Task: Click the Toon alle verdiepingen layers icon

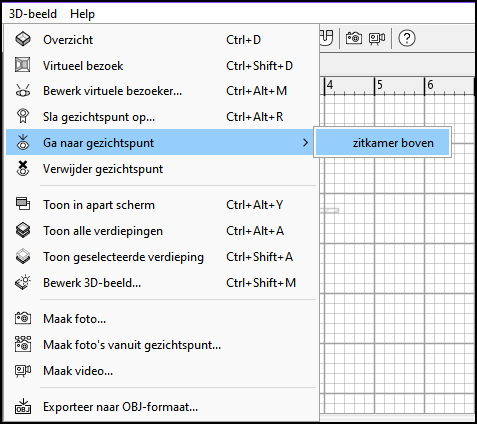Action: click(23, 230)
